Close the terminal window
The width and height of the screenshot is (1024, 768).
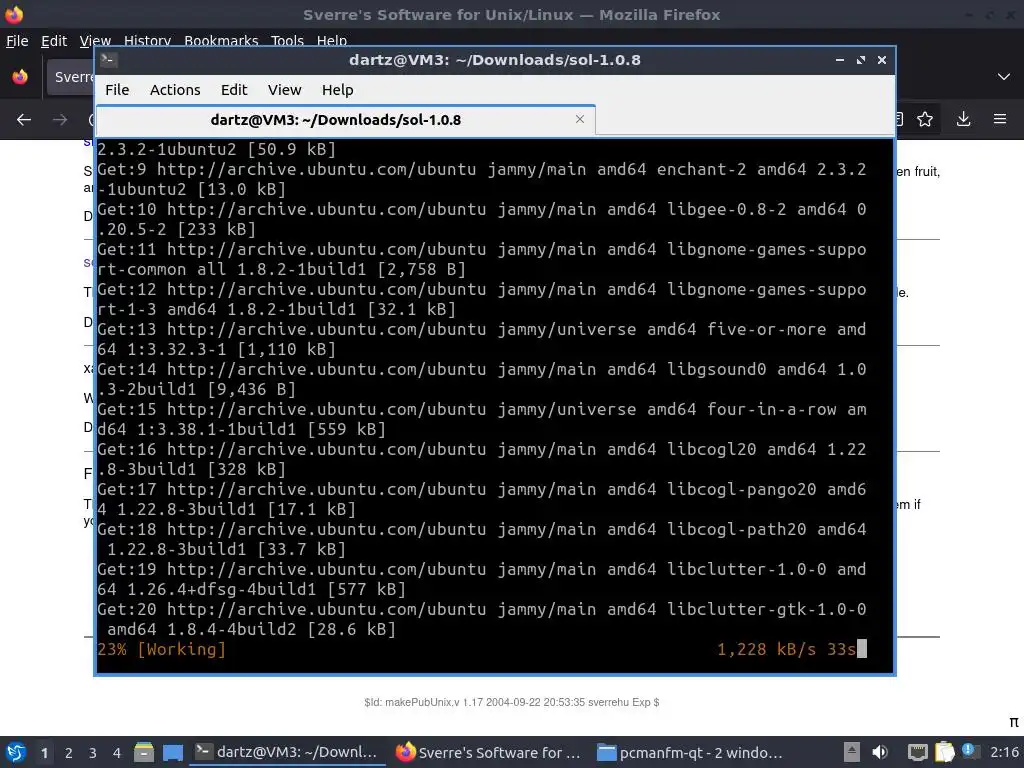pos(882,60)
